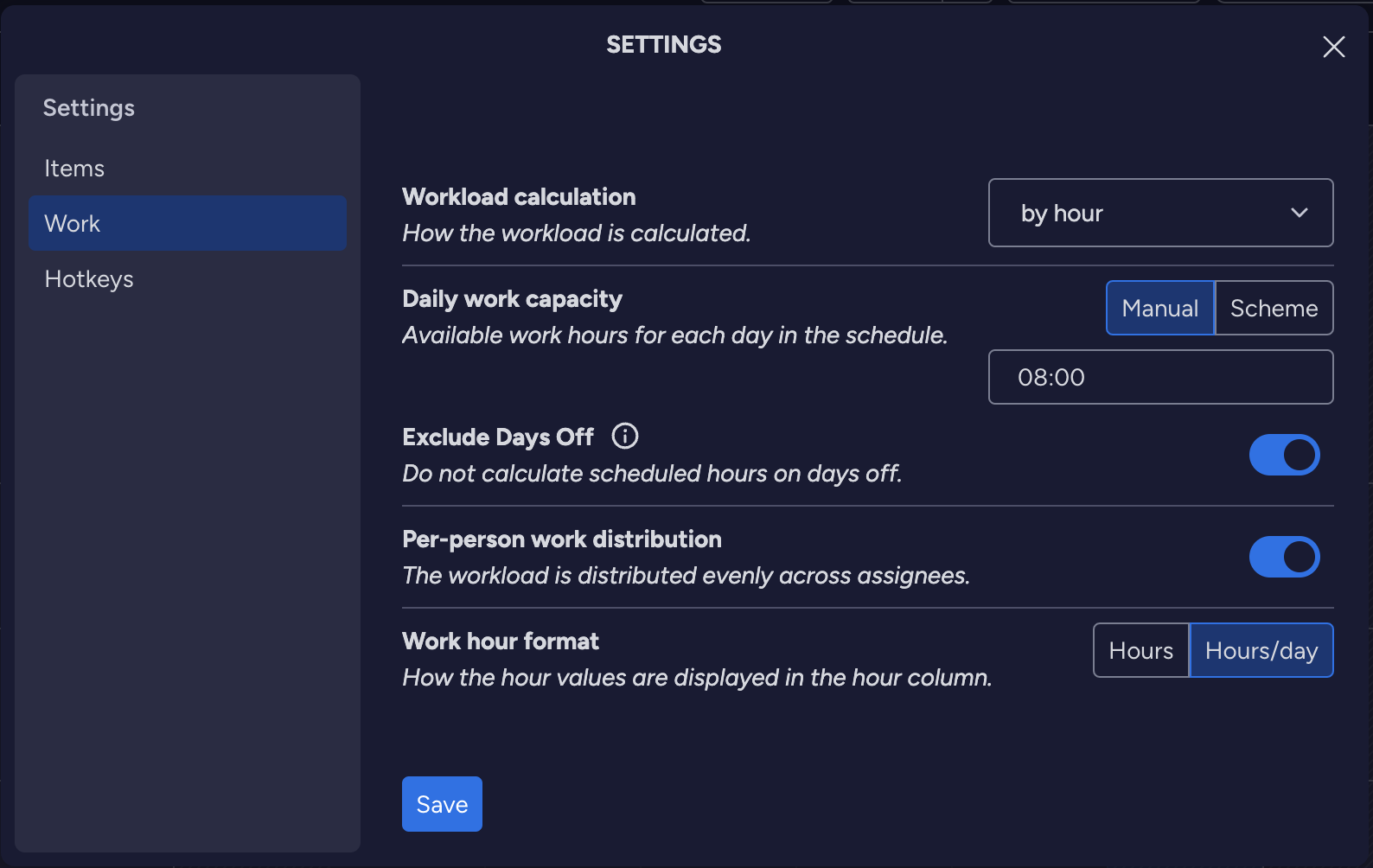Screen dimensions: 1373x868
Task: Select Manual daily work capacity
Action: [x=1159, y=308]
